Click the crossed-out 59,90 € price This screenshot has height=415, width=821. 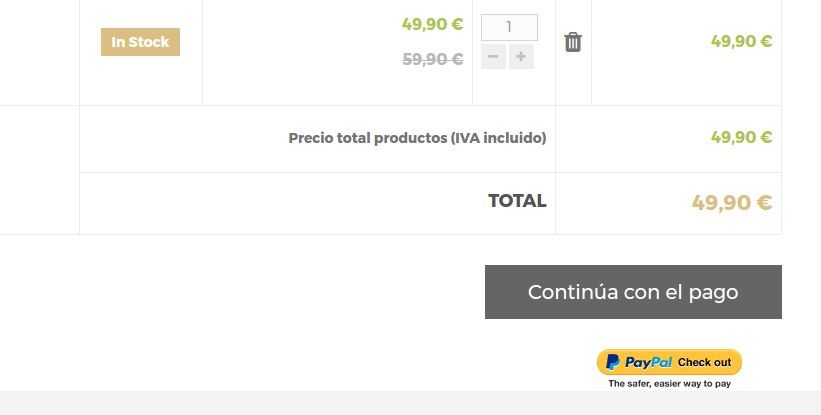pos(432,59)
